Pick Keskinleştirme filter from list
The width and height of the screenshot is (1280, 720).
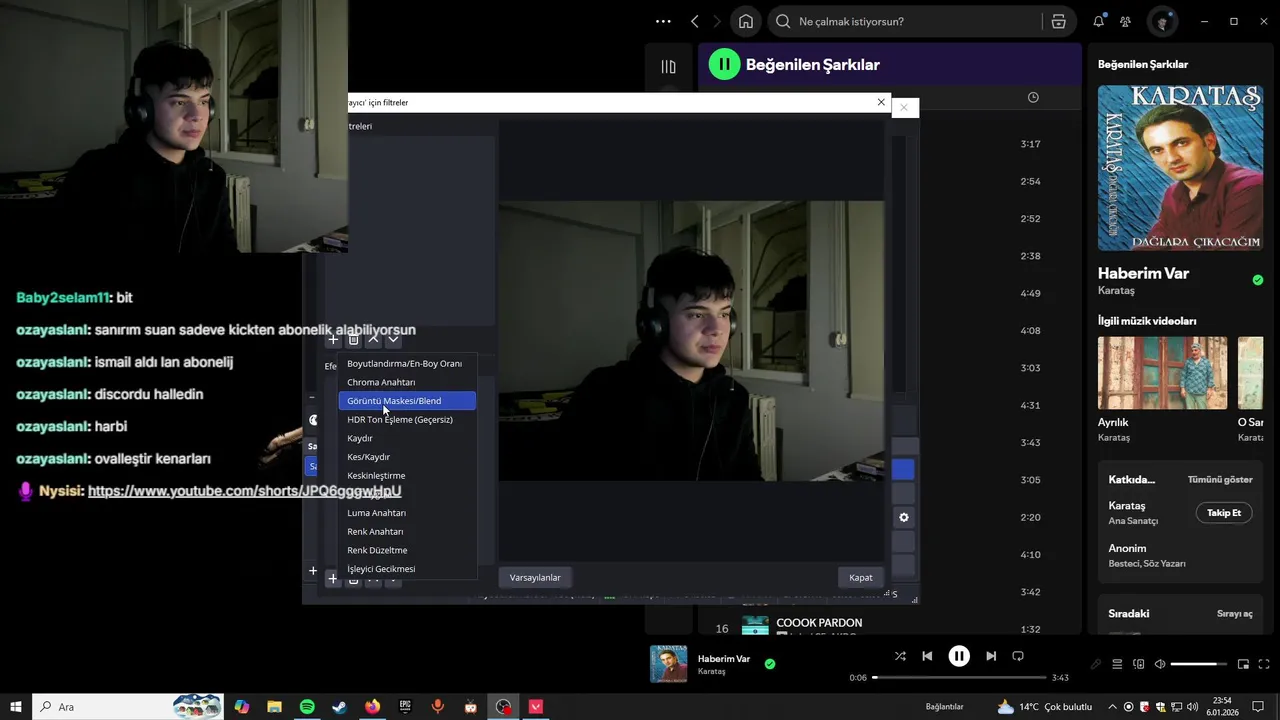(407, 476)
